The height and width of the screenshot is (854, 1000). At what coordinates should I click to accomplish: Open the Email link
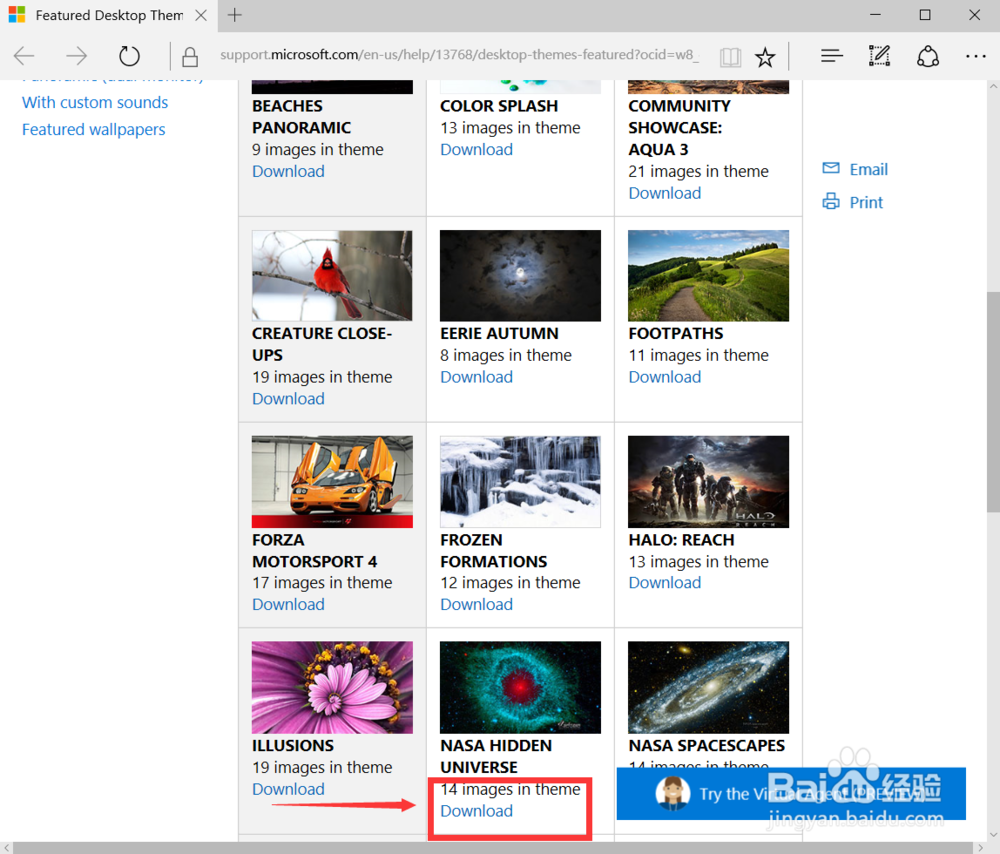869,169
